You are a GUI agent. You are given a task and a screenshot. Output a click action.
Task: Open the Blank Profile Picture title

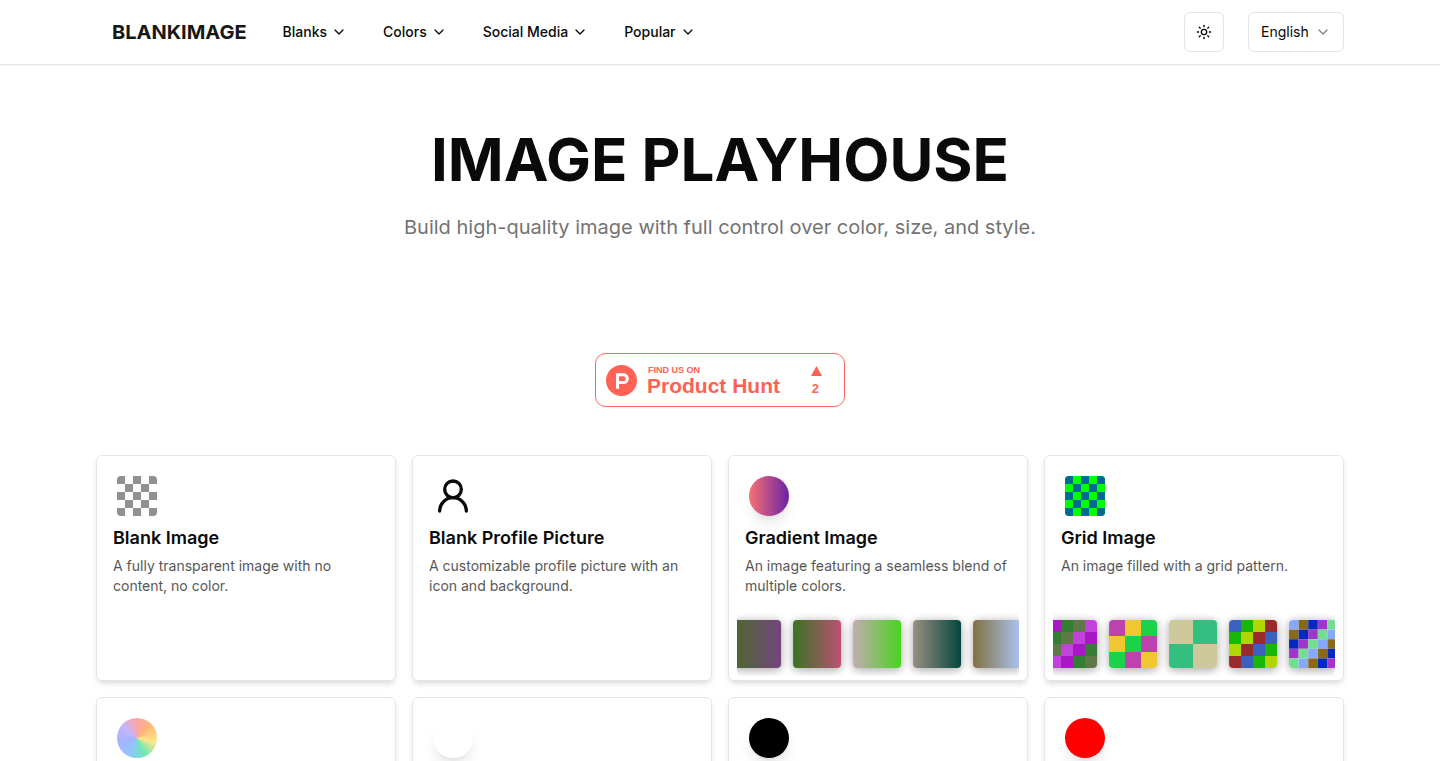pyautogui.click(x=517, y=538)
